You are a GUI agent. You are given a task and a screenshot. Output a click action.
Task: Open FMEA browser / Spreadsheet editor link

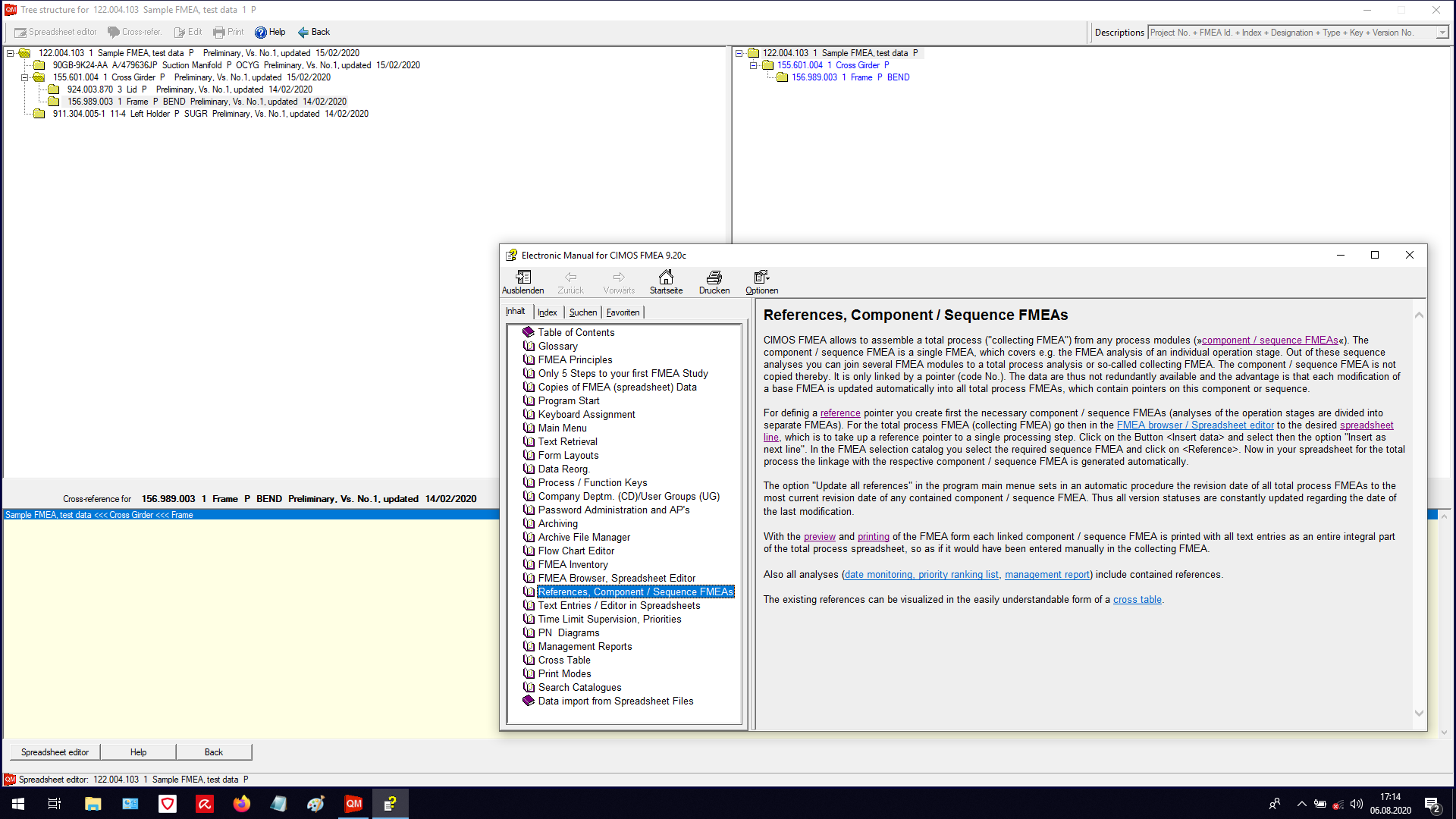(x=1195, y=425)
